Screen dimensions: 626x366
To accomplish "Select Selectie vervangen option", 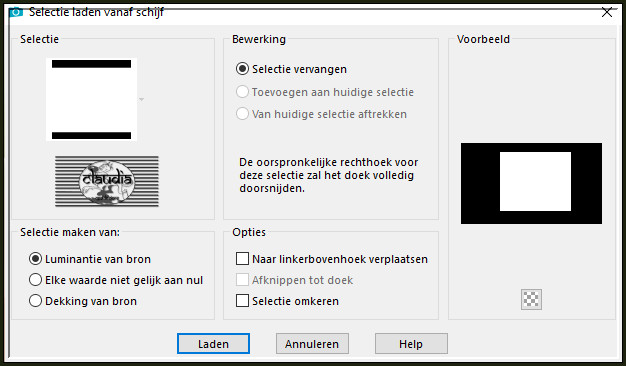I will click(242, 69).
